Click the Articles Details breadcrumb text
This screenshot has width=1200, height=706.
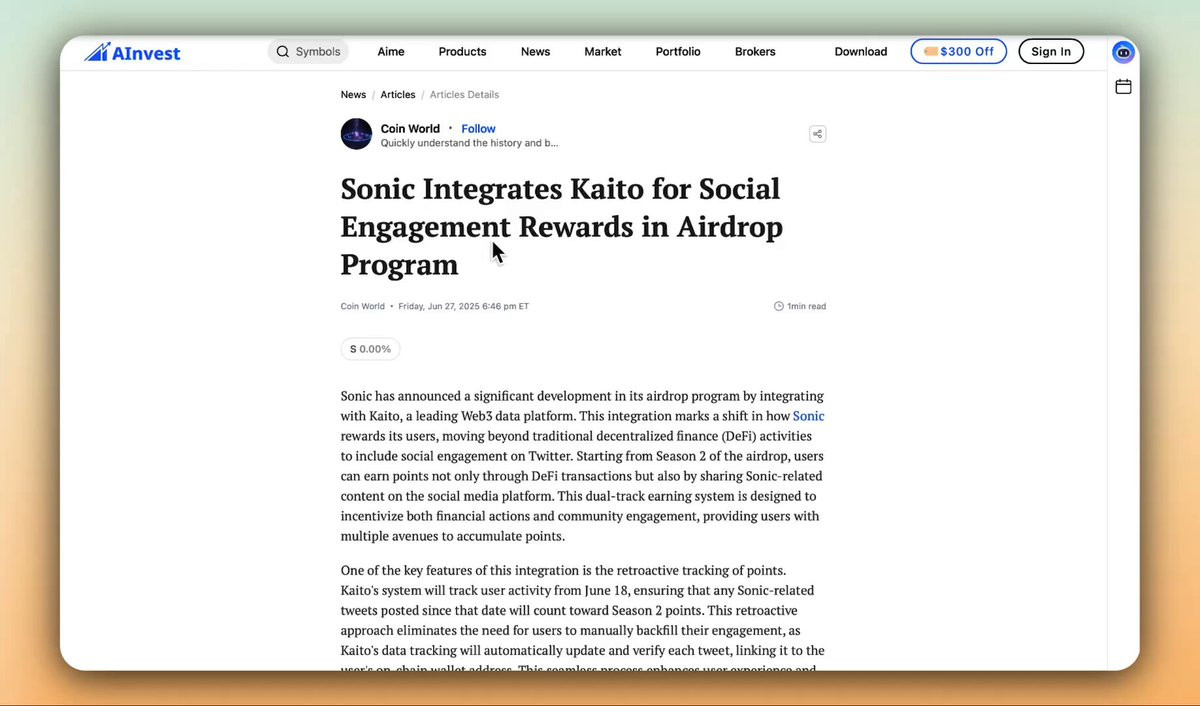click(x=464, y=95)
